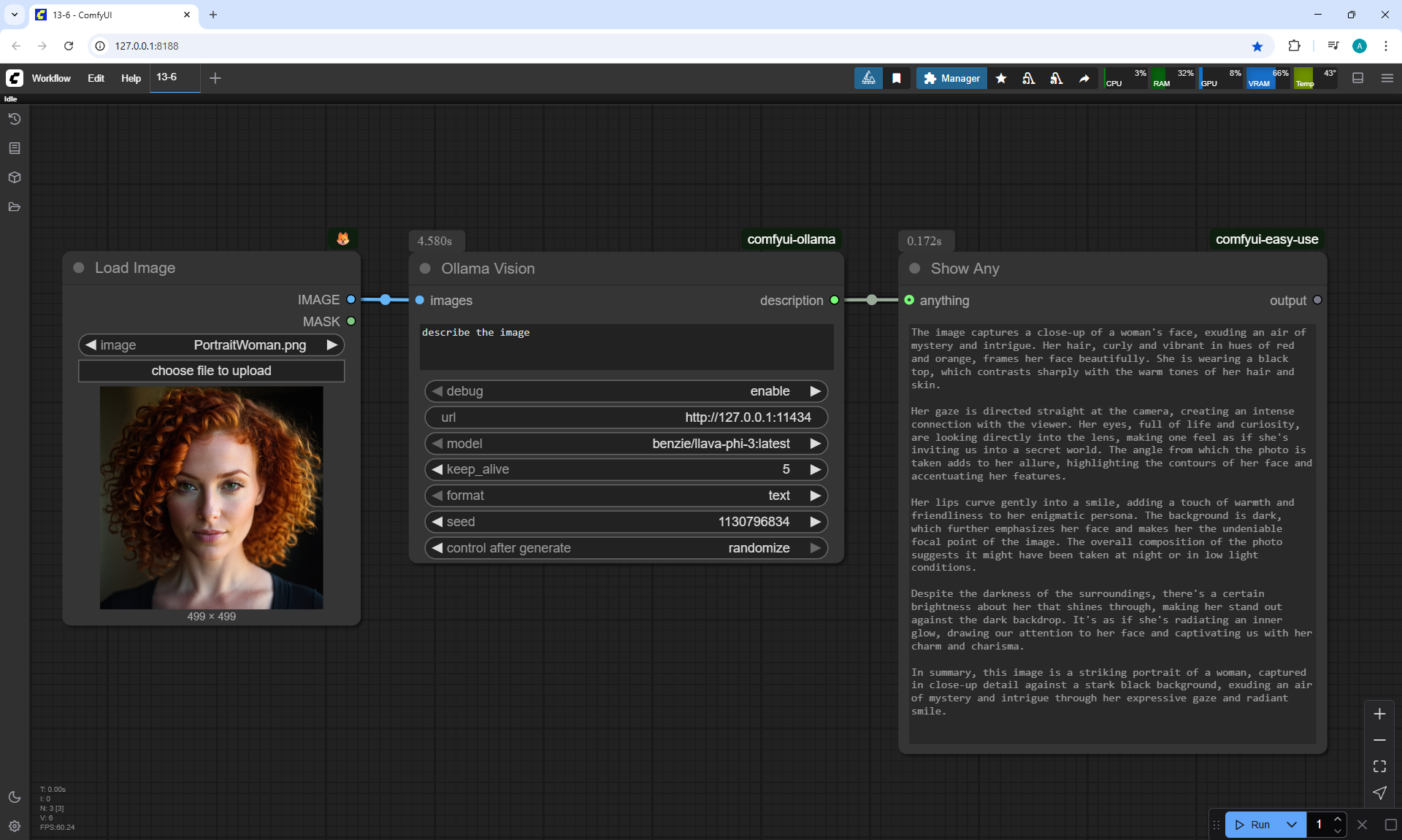Viewport: 1402px width, 840px height.
Task: Click the bookmark icon in the toolbar
Action: [x=896, y=78]
